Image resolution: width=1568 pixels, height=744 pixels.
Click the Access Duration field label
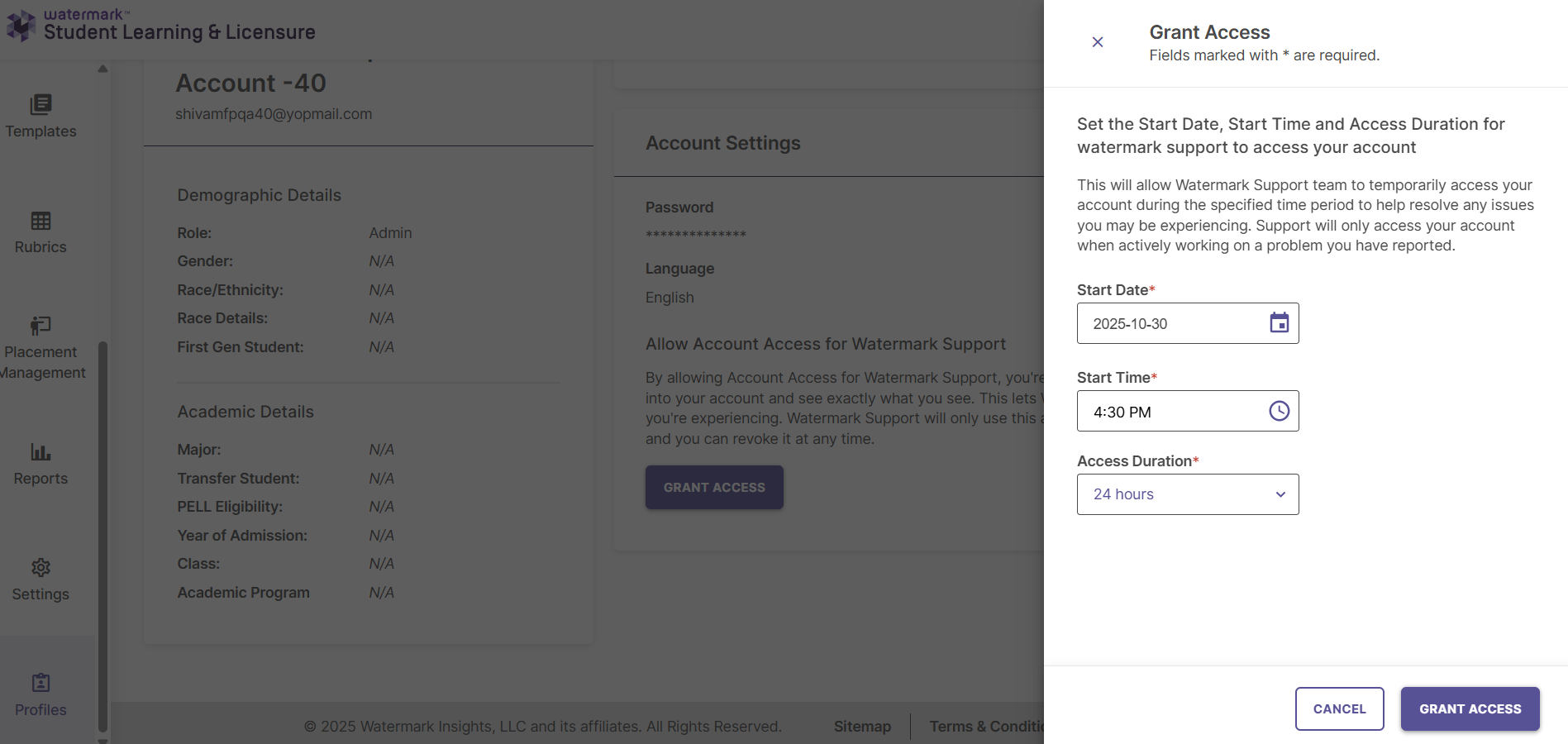(x=1137, y=461)
